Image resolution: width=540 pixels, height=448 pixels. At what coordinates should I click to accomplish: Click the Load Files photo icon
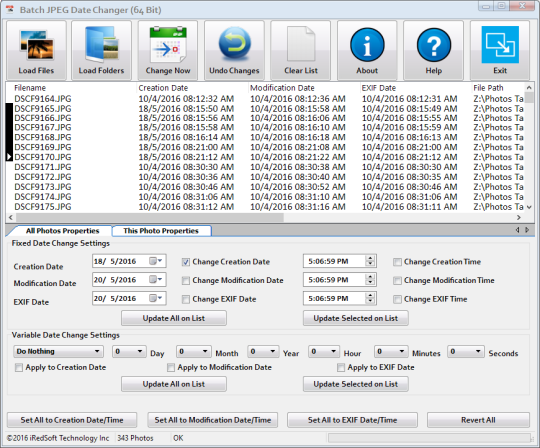(37, 45)
